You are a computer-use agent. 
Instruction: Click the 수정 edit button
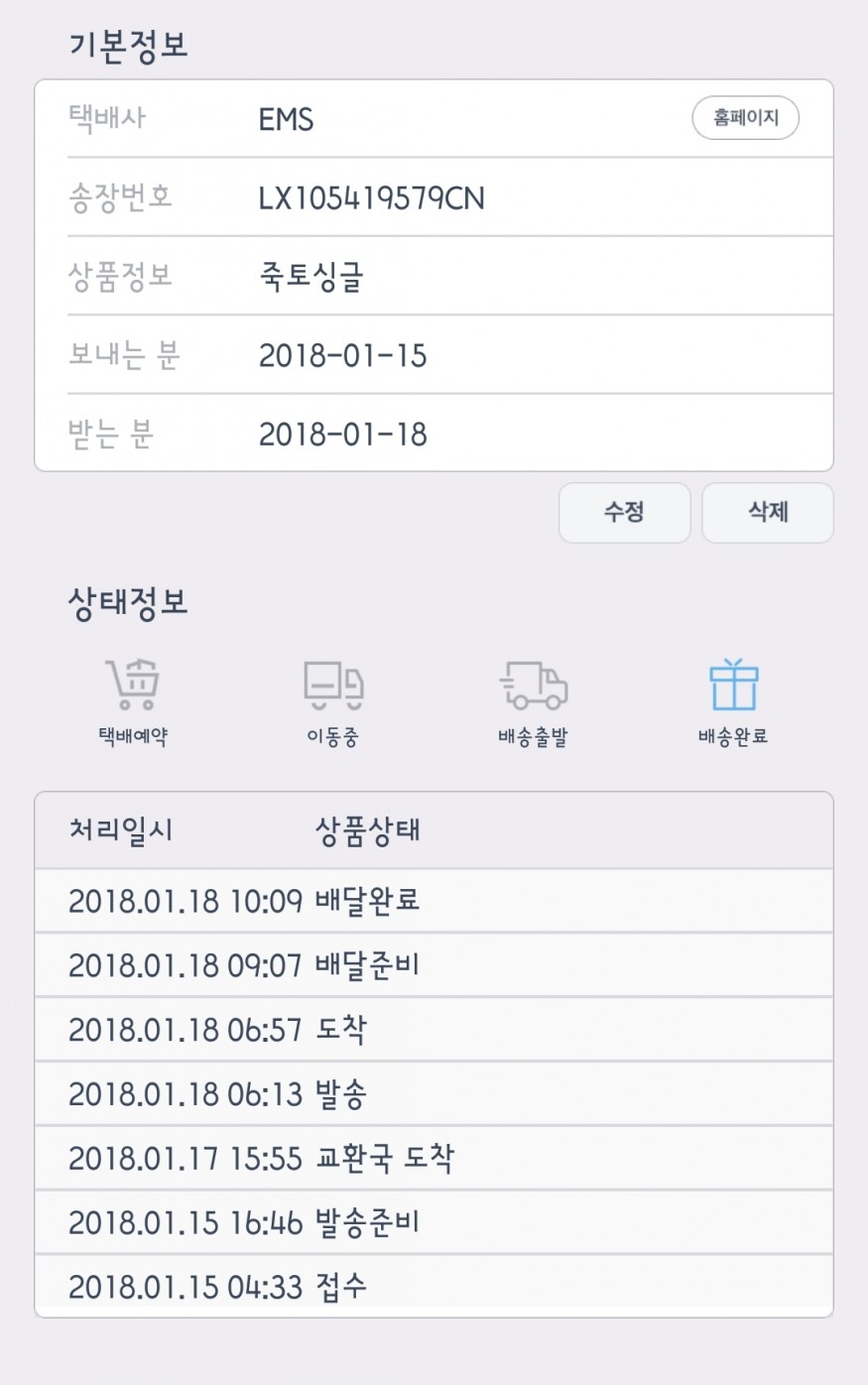(624, 512)
